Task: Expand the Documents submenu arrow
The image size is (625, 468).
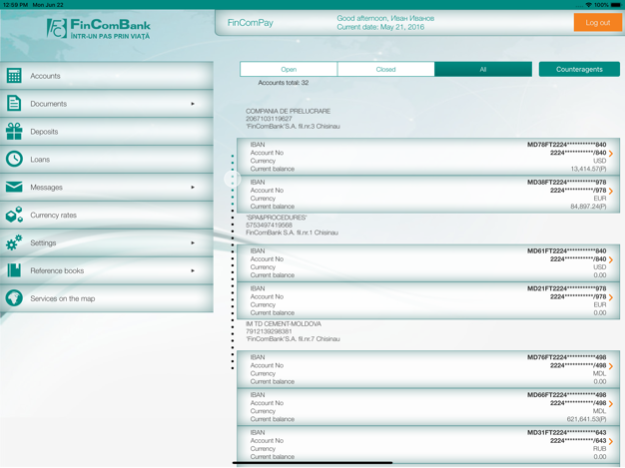Action: [x=193, y=104]
